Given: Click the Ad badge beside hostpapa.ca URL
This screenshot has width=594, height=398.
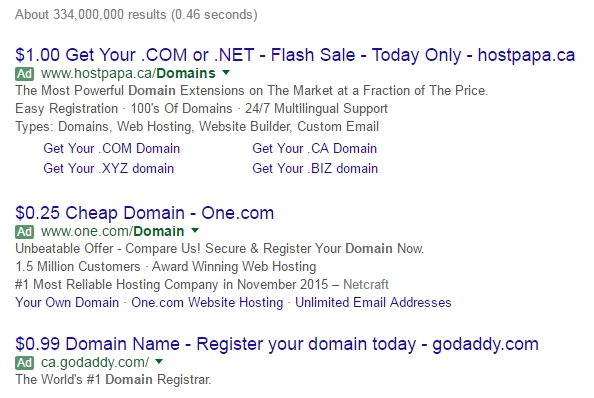Looking at the screenshot, I should tap(25, 73).
